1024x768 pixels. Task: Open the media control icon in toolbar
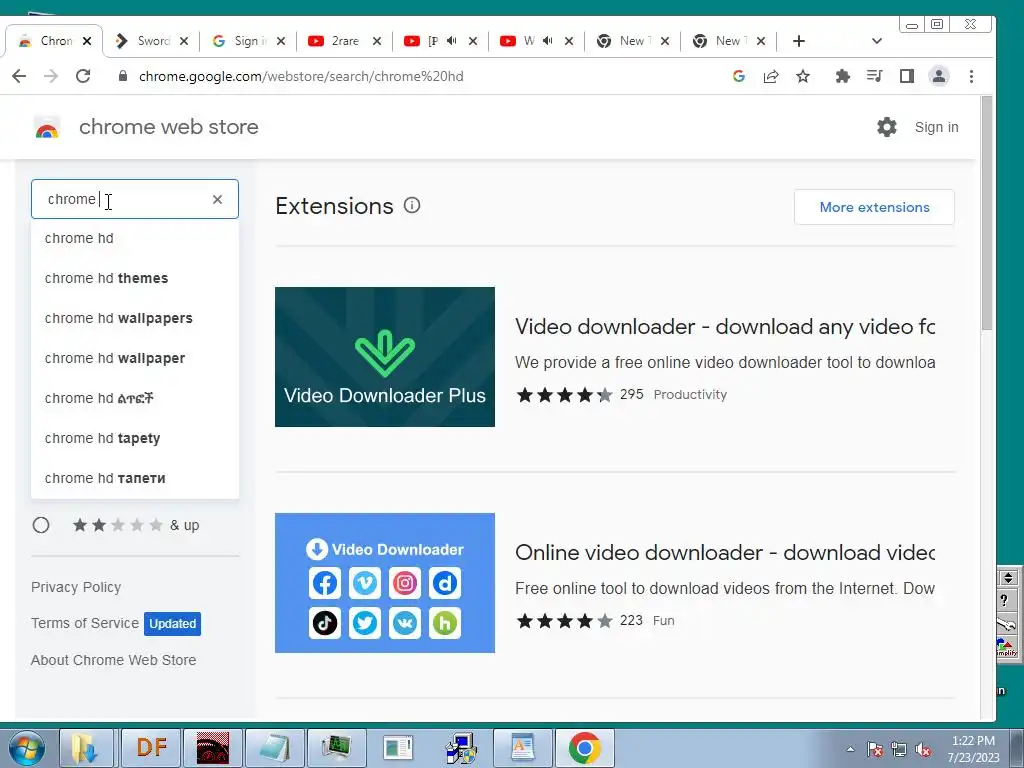point(874,76)
